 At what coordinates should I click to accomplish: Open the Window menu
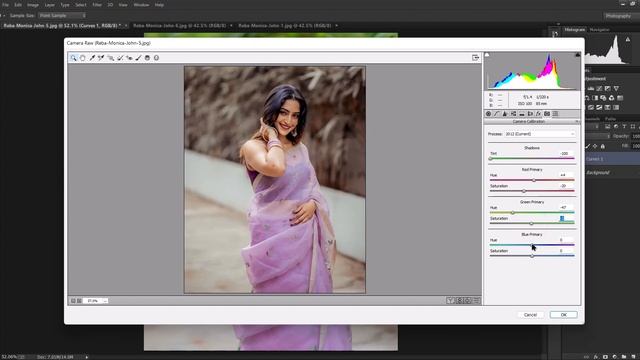pos(141,5)
